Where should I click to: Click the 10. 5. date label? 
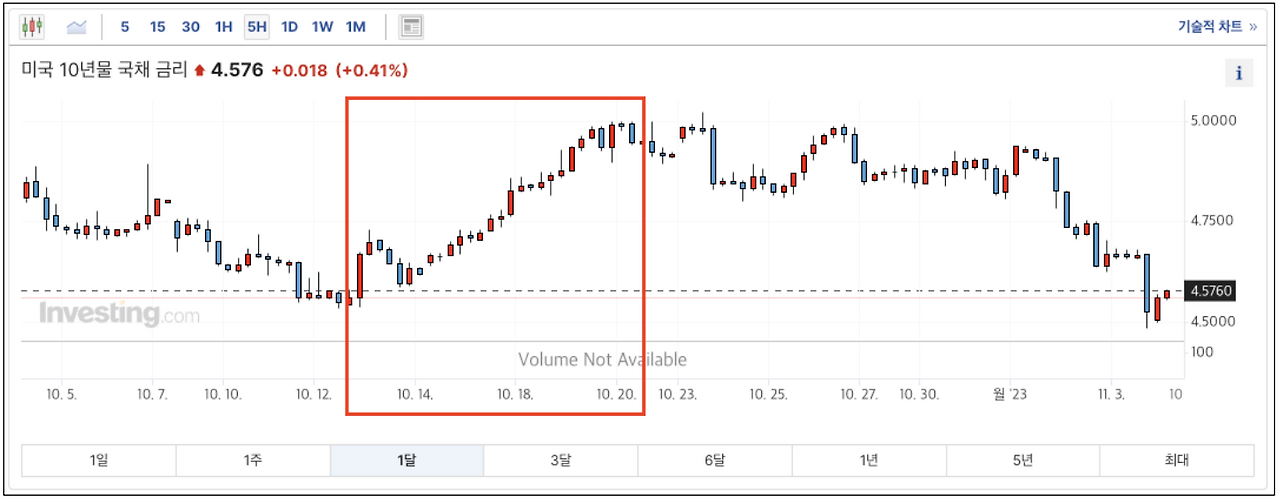point(61,394)
